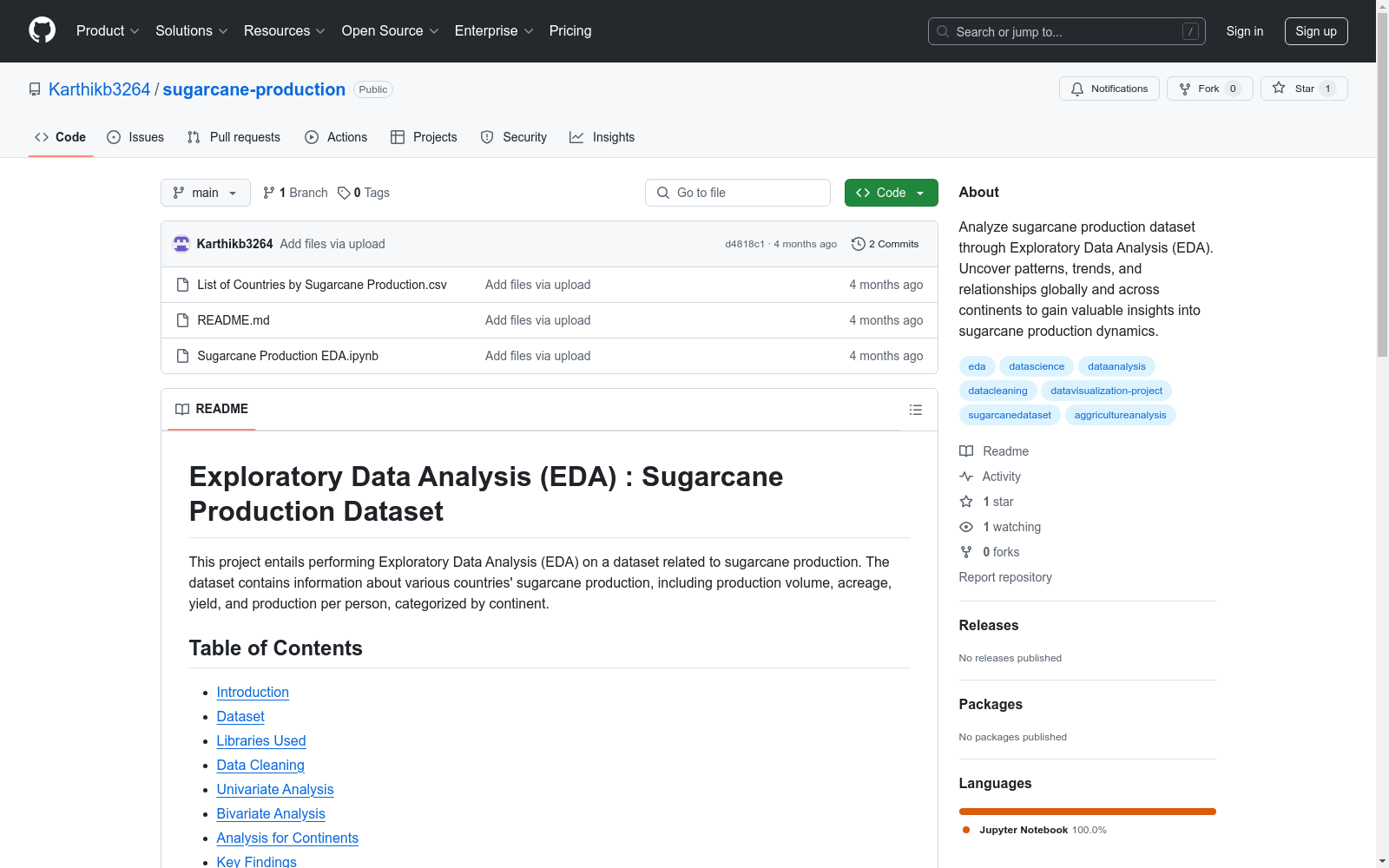Viewport: 1389px width, 868px height.
Task: Expand the Solutions menu
Action: click(x=192, y=30)
